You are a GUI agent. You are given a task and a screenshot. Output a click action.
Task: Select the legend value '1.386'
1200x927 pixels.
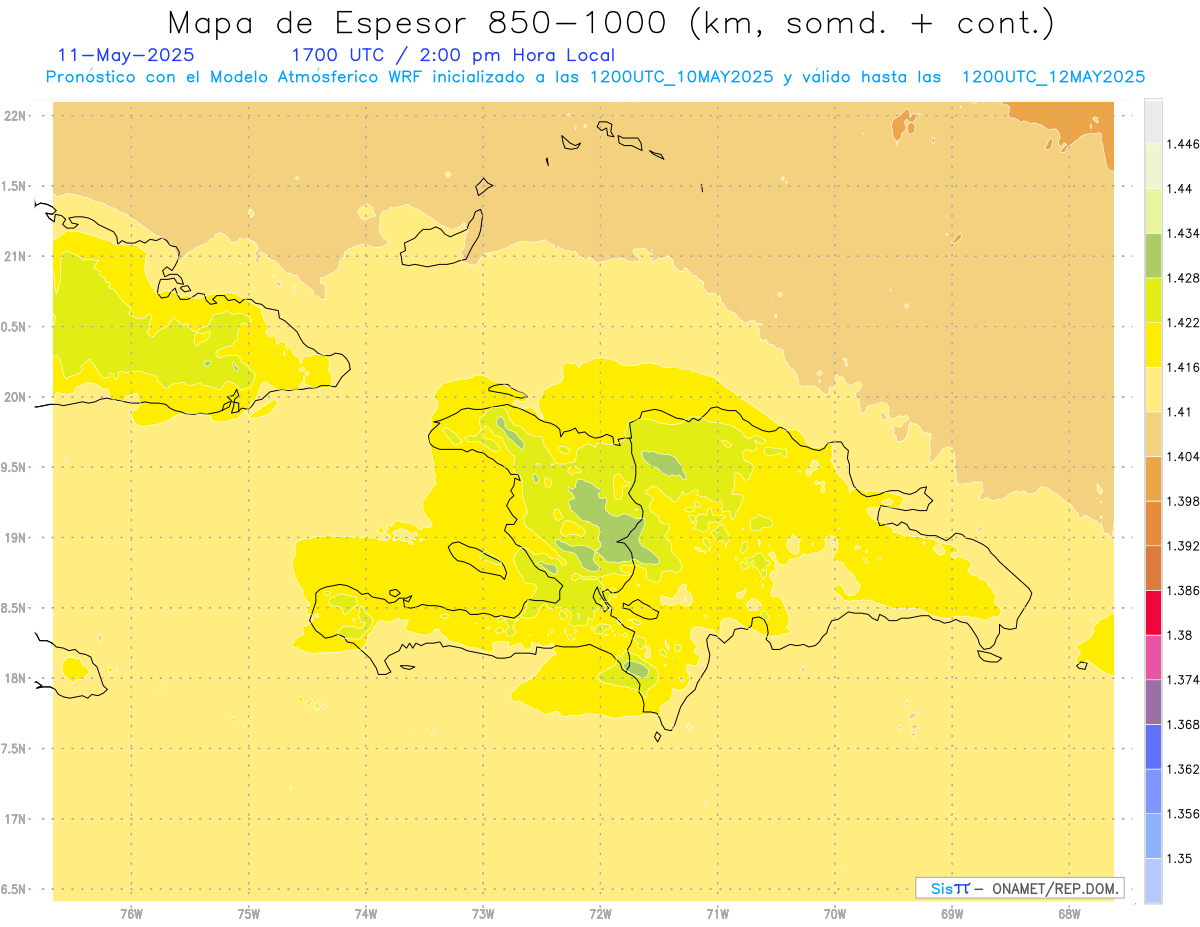[1182, 591]
